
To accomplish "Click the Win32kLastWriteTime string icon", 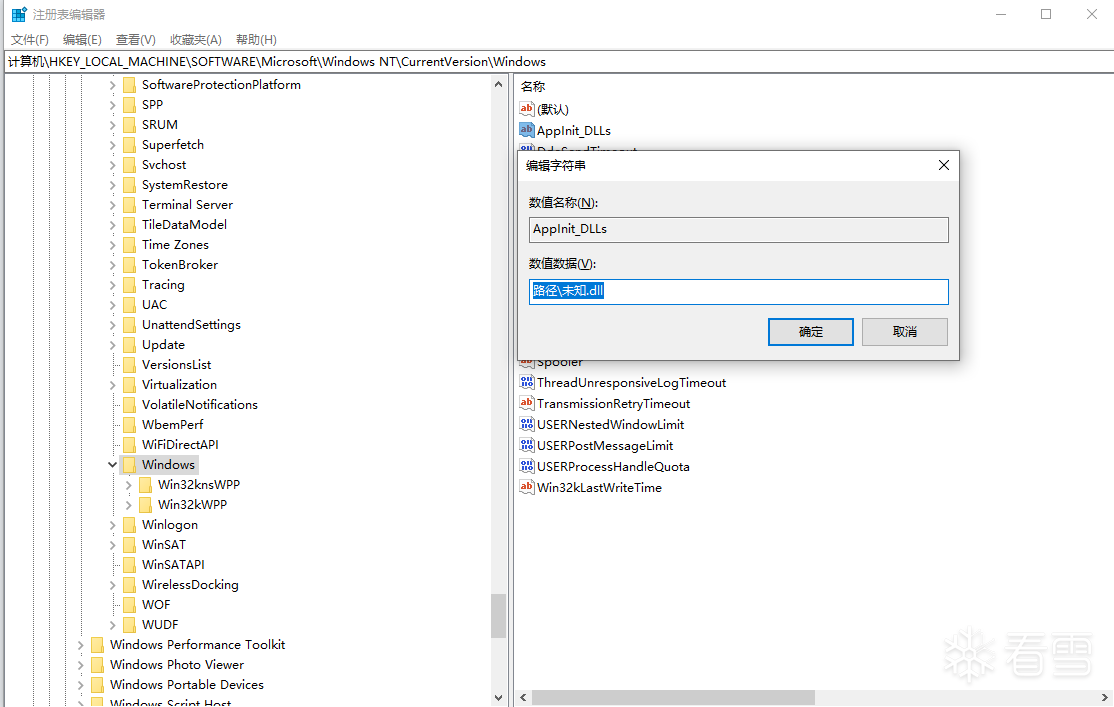I will point(526,487).
